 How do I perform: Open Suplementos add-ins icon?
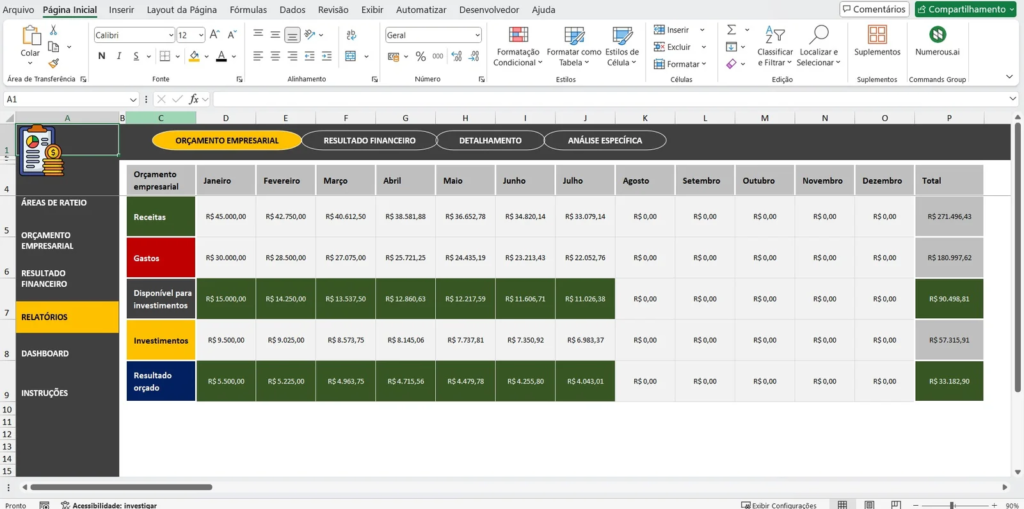pos(877,35)
